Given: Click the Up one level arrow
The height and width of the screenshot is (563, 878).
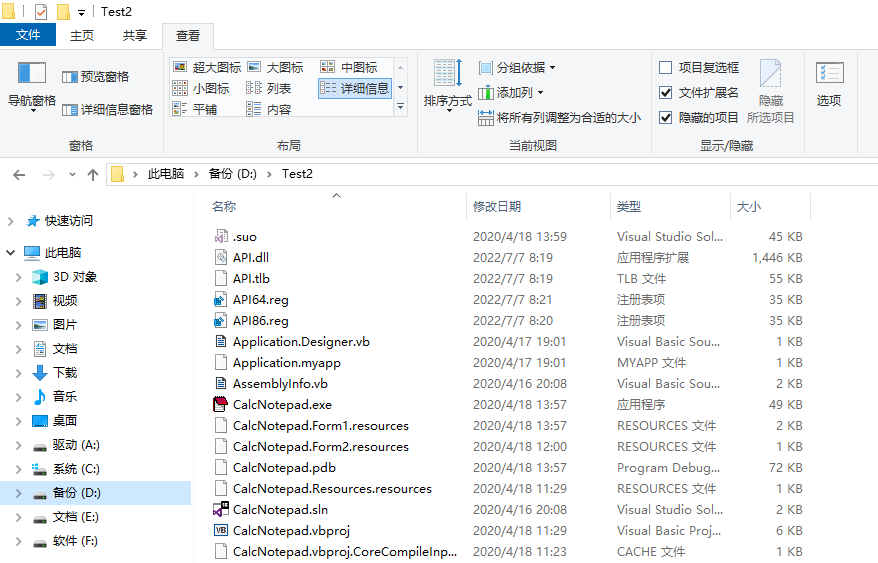Looking at the screenshot, I should 93,175.
